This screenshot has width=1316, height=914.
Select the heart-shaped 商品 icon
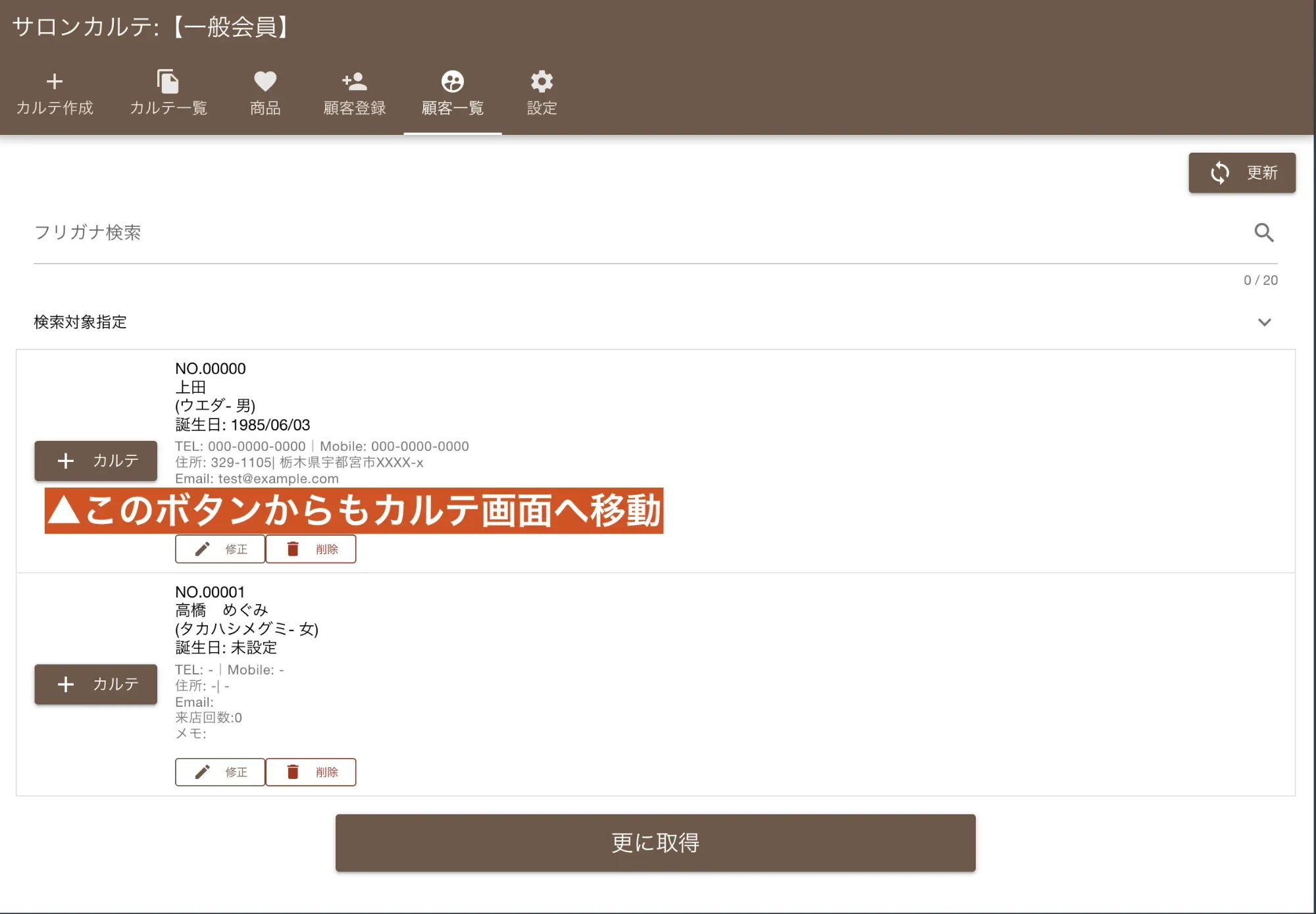tap(265, 82)
